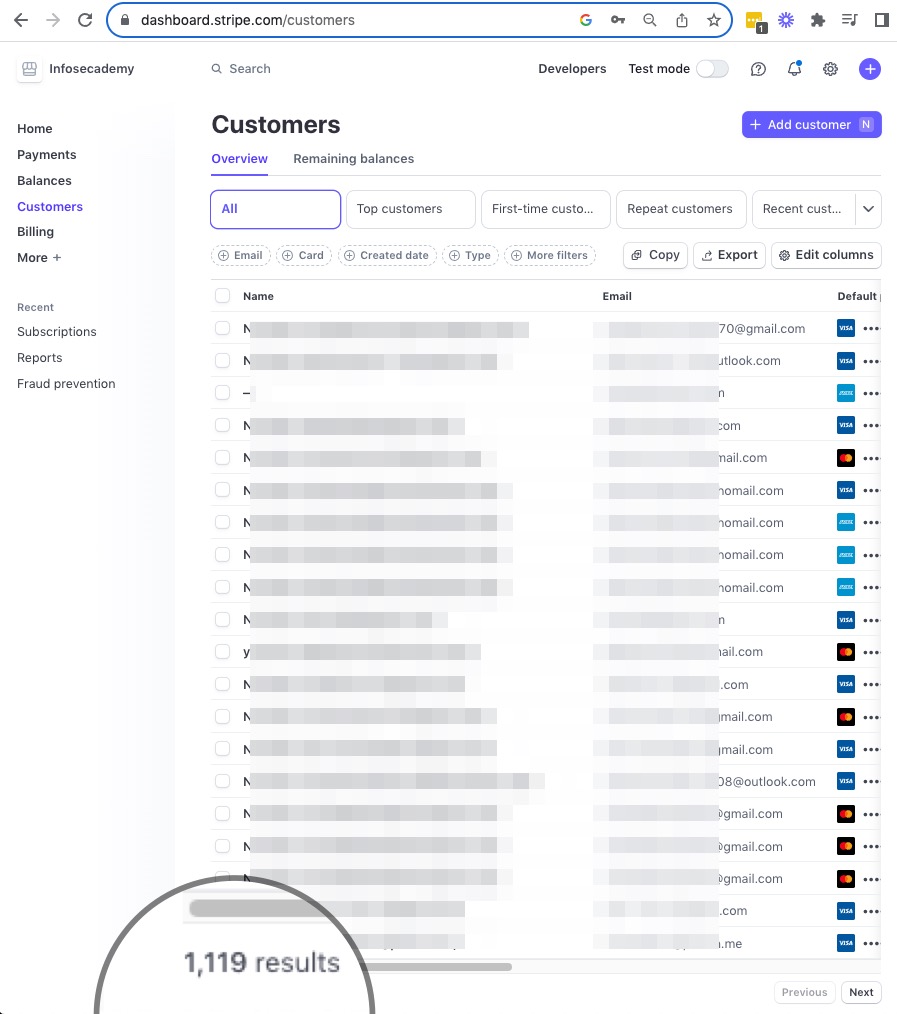Open the Stripe help question-mark icon
The width and height of the screenshot is (897, 1014).
click(759, 69)
